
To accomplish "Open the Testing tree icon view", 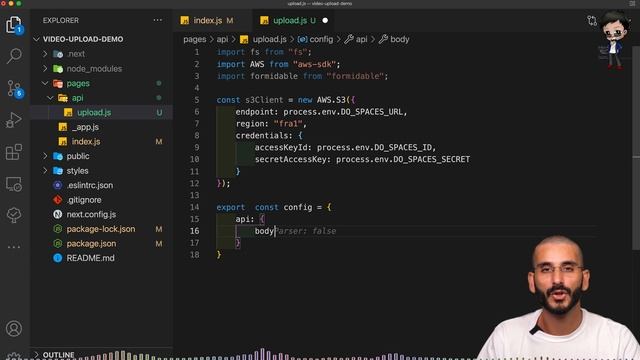I will pyautogui.click(x=14, y=215).
